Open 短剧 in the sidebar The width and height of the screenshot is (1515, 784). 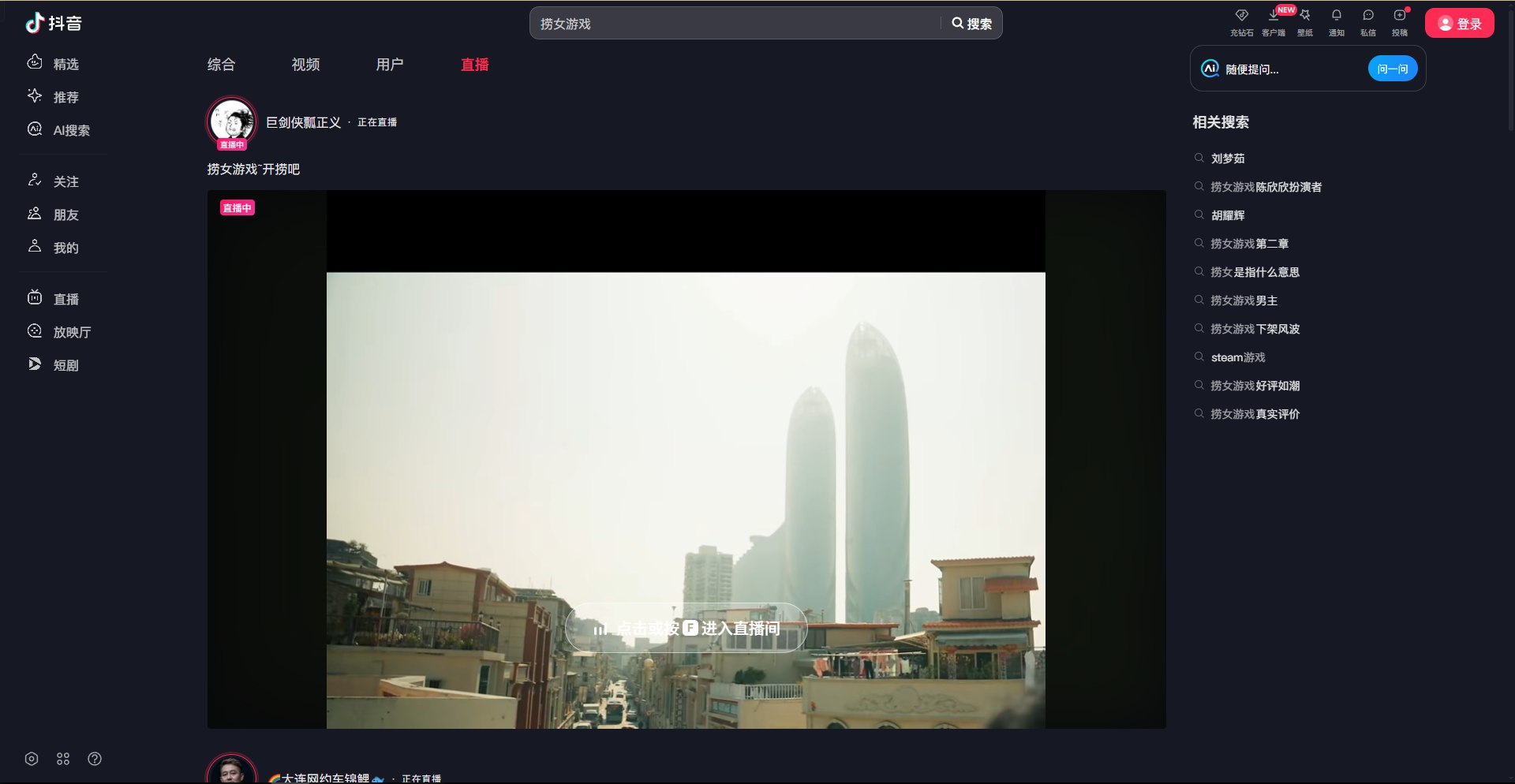pyautogui.click(x=54, y=365)
